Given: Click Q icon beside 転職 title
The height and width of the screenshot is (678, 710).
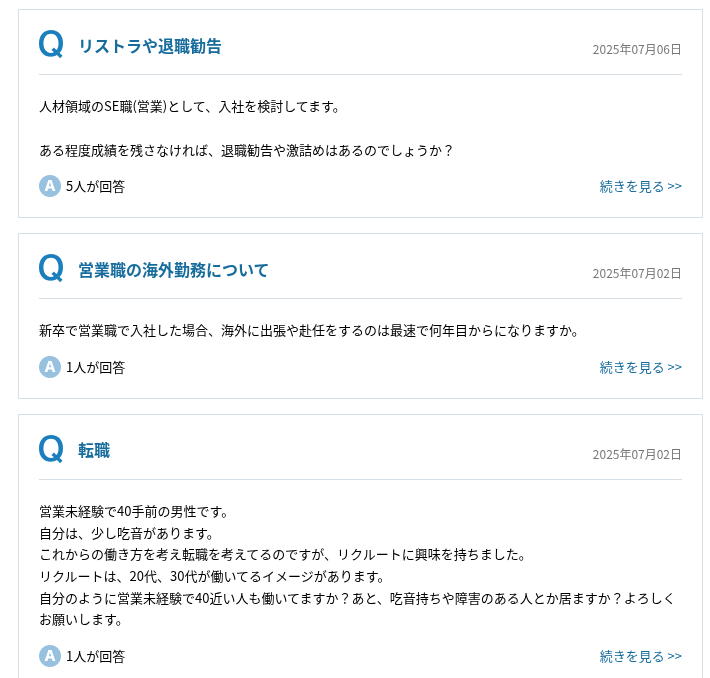Looking at the screenshot, I should click(51, 449).
